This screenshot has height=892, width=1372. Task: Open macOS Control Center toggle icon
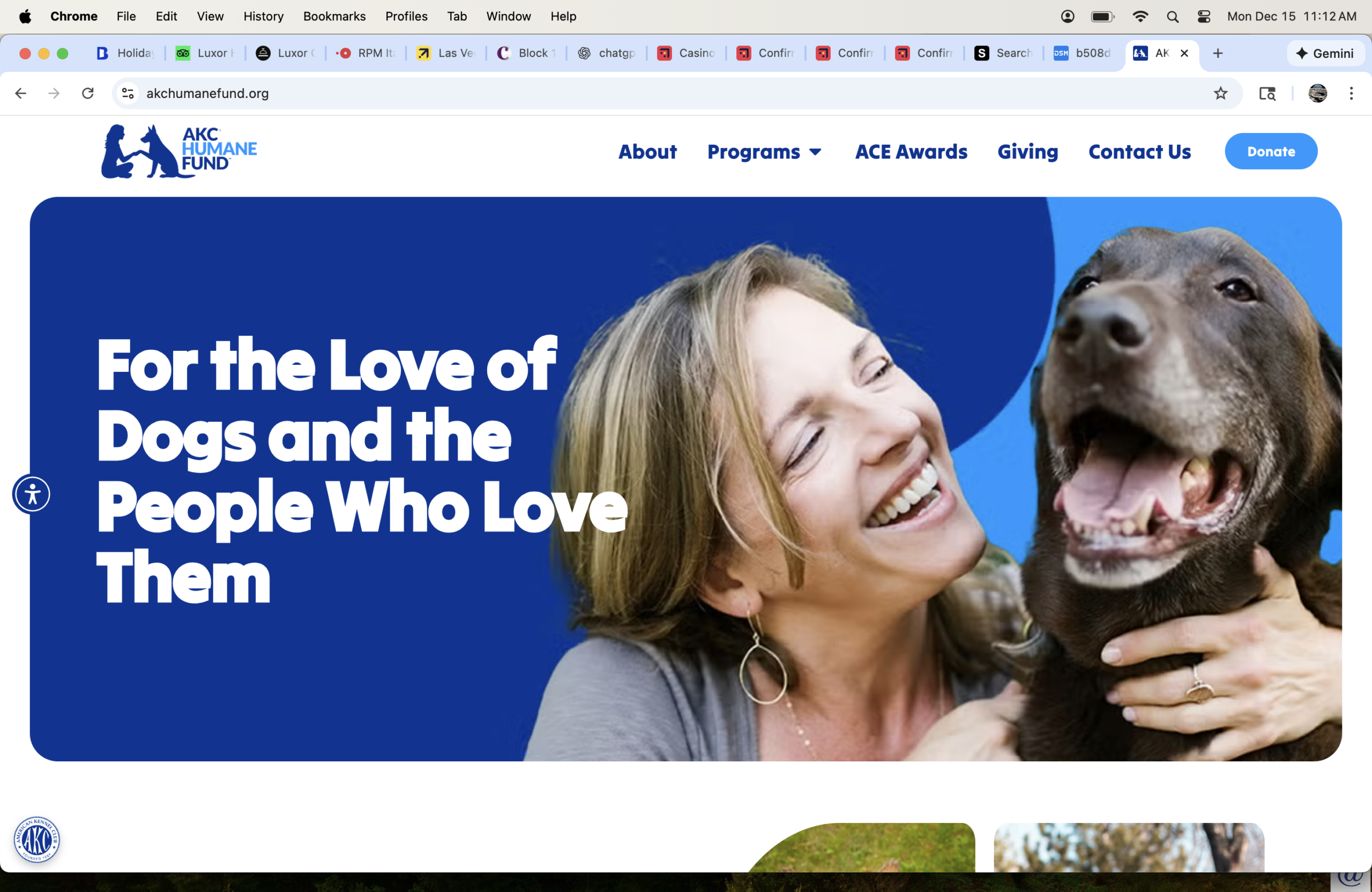coord(1204,16)
